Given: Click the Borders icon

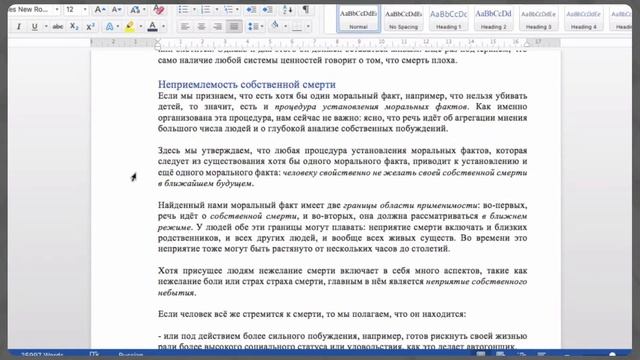Looking at the screenshot, I should 297,27.
